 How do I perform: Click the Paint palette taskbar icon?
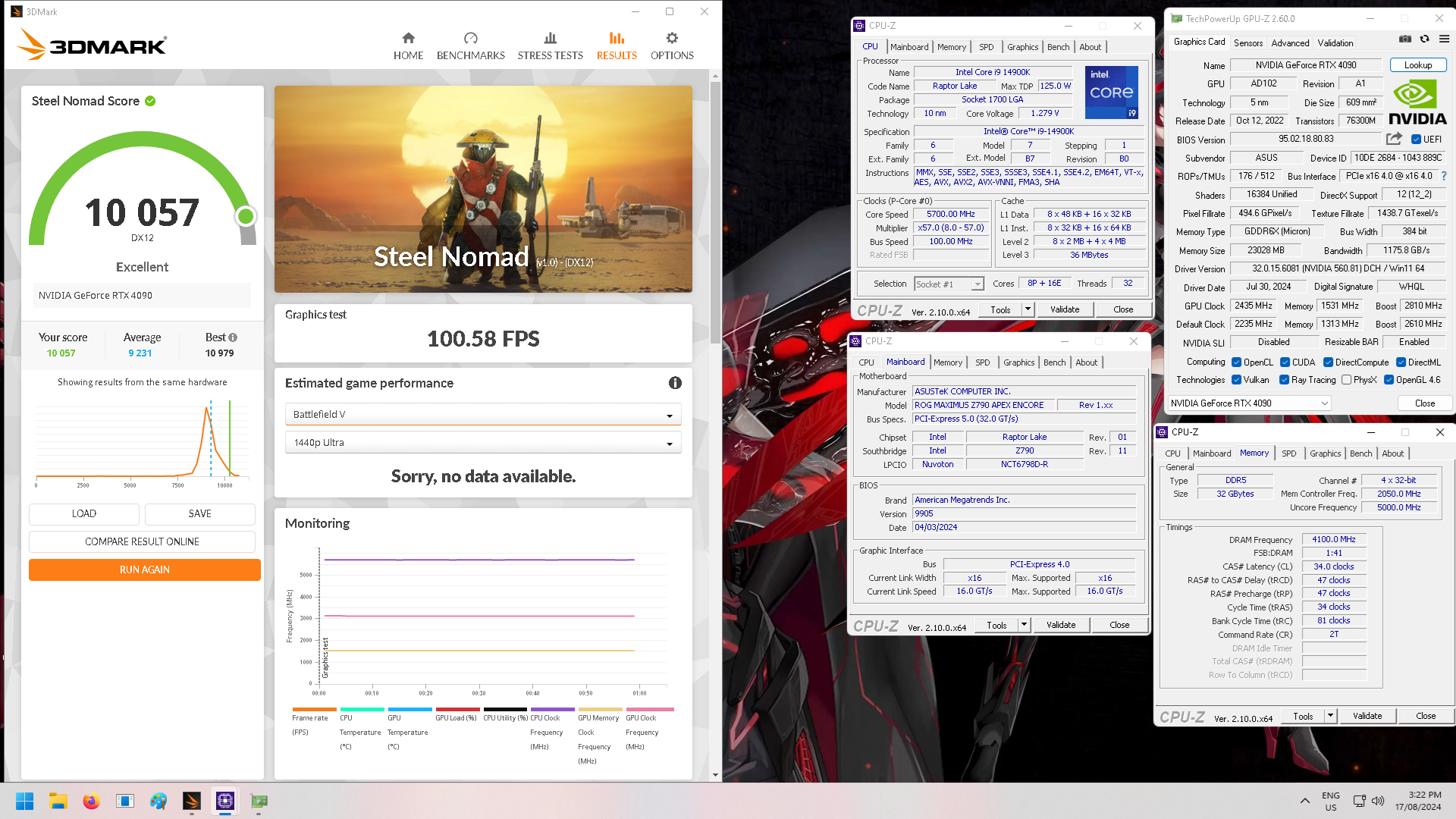coord(158,801)
